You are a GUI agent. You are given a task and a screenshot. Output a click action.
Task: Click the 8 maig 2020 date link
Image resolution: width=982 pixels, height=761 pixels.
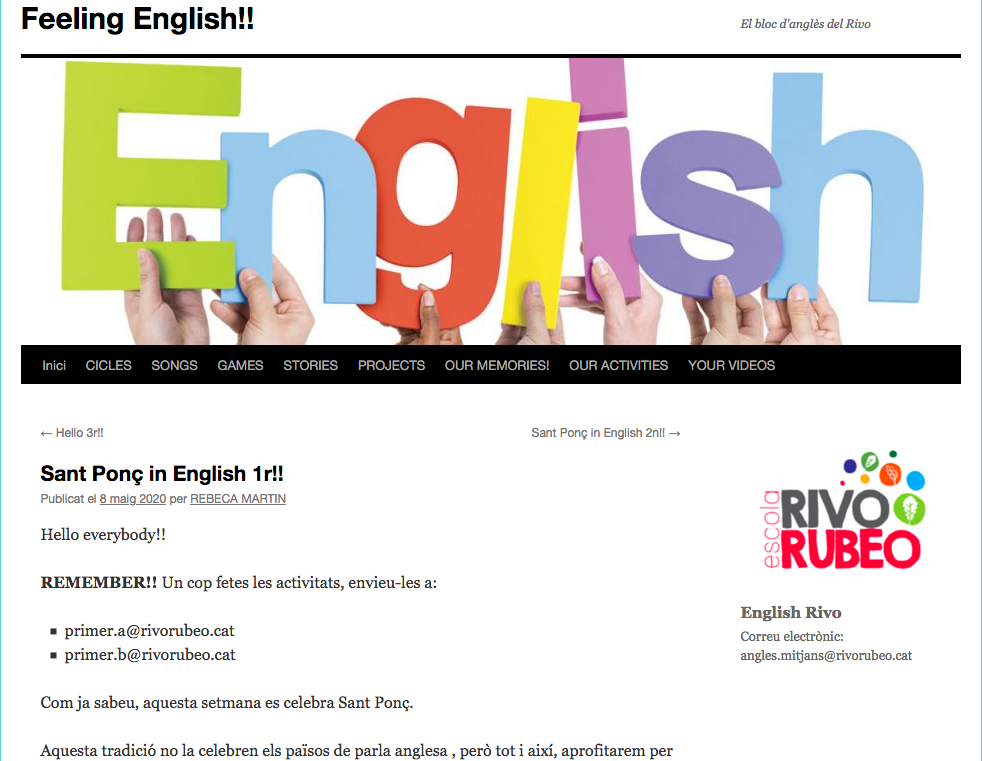(x=132, y=499)
